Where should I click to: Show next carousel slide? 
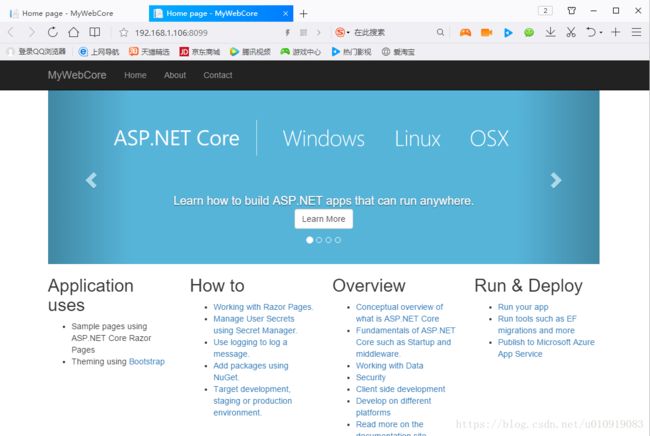tap(556, 180)
